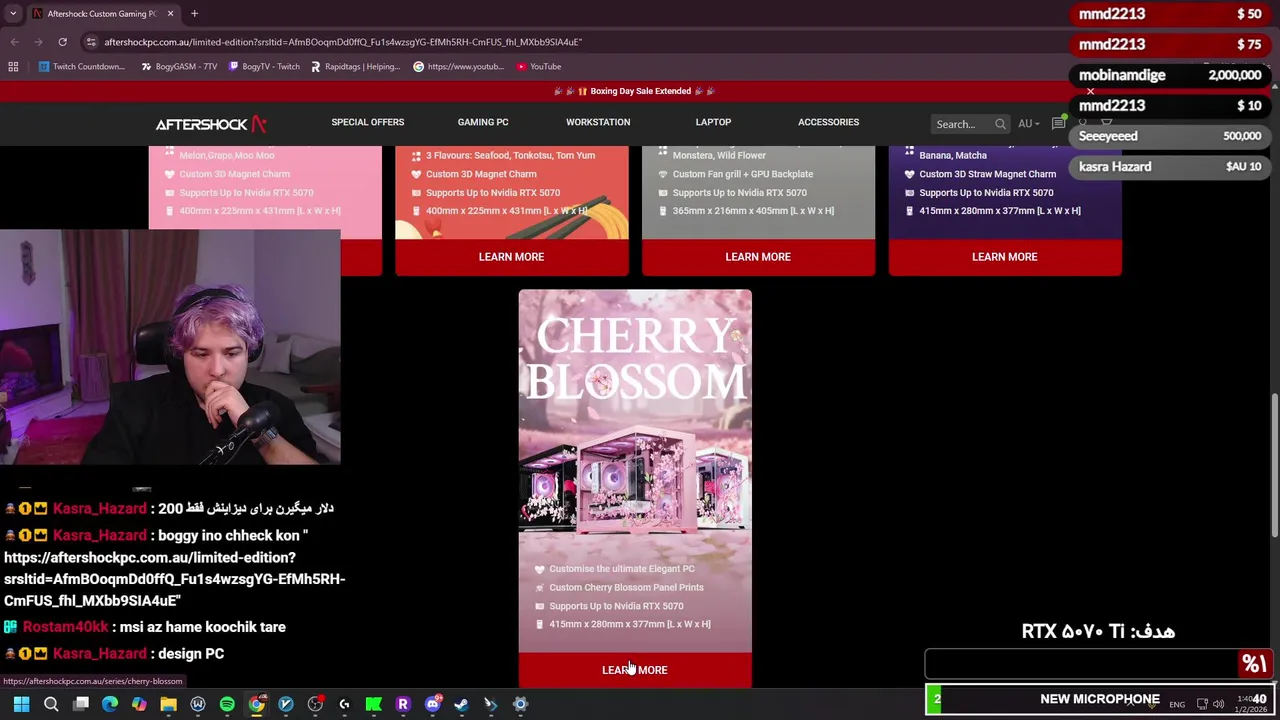Screen dimensions: 1280x720
Task: Open the Windows Start menu
Action: click(x=21, y=704)
